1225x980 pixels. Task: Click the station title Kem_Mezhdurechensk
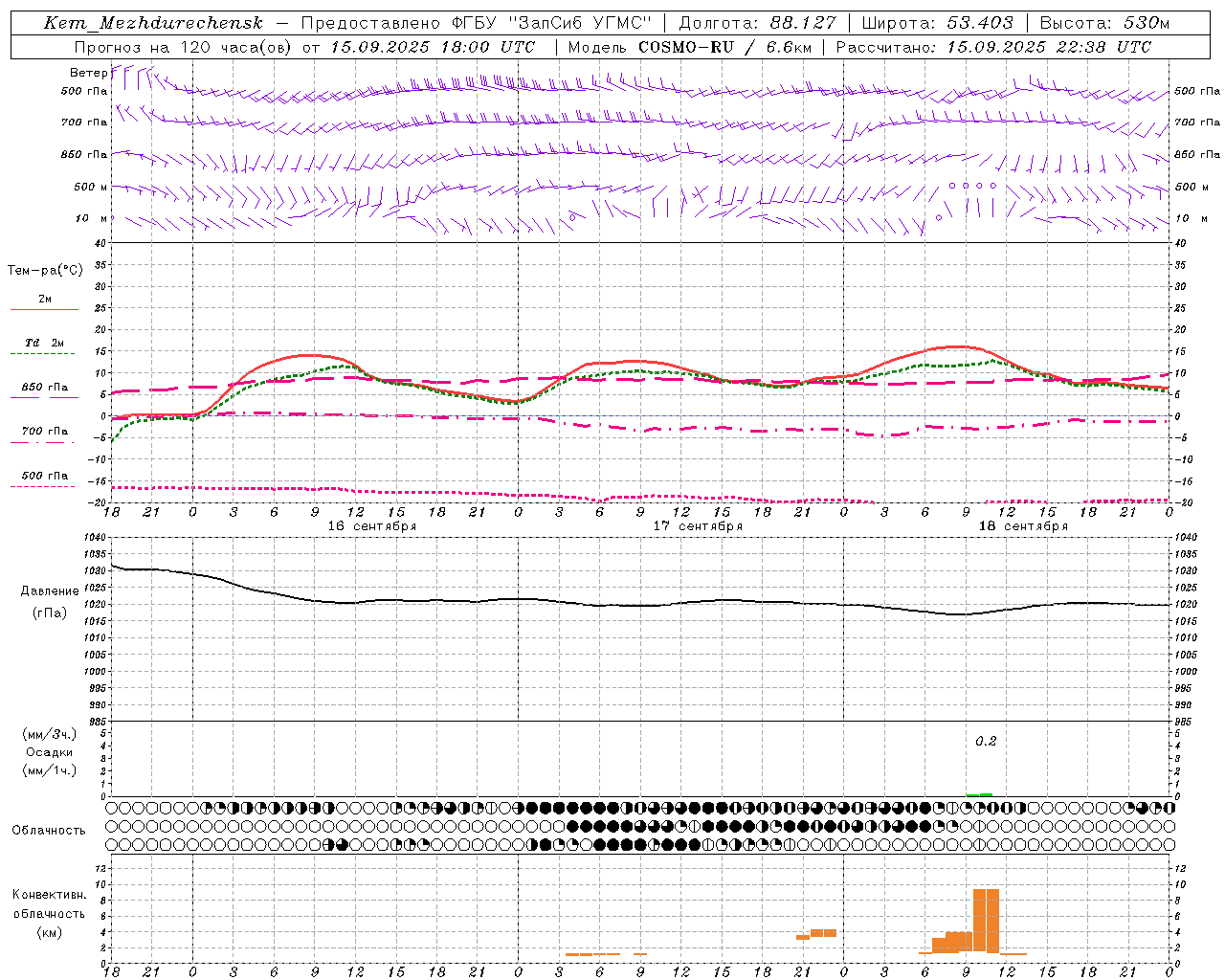click(153, 23)
